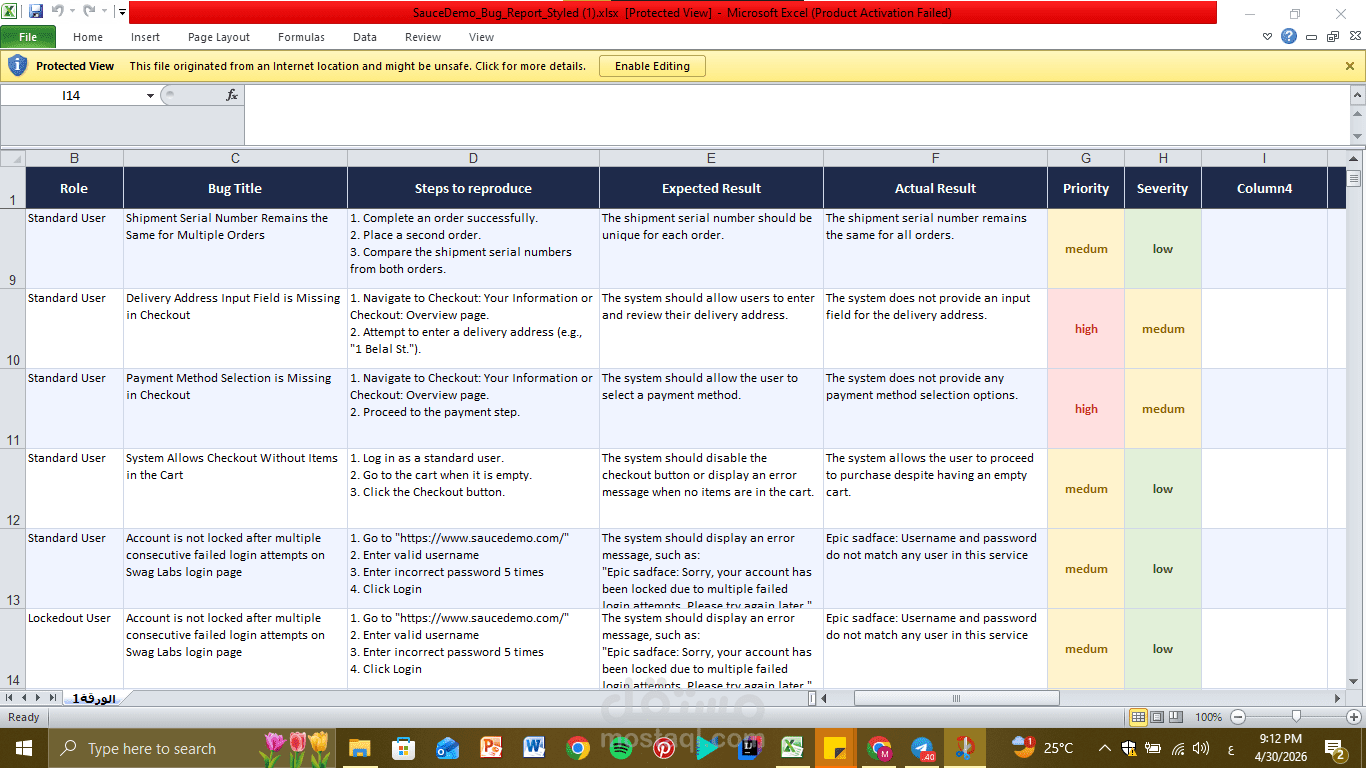Close the Protected View message bar
The width and height of the screenshot is (1366, 768).
[1350, 66]
